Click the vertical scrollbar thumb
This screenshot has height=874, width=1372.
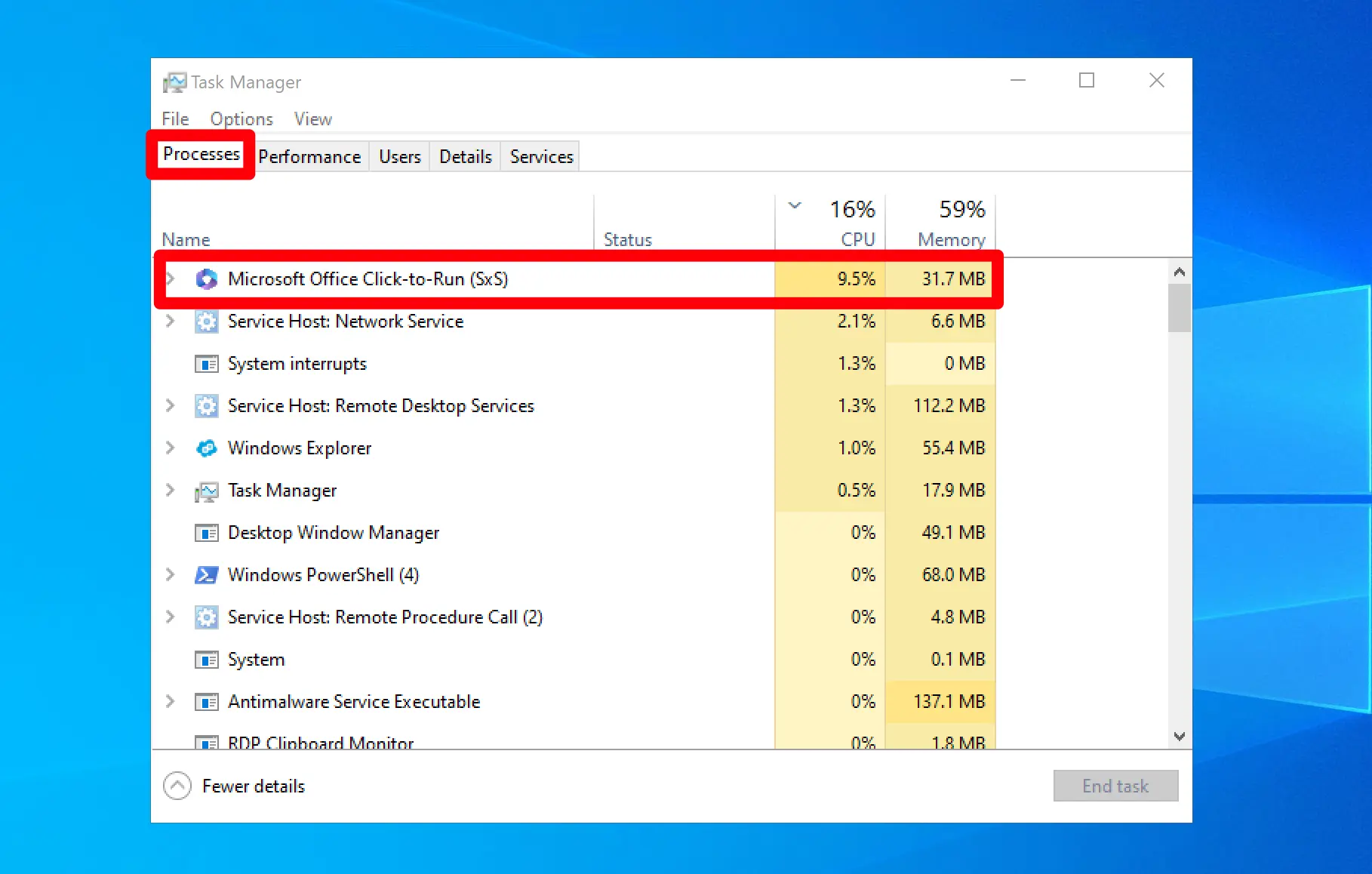point(1180,308)
